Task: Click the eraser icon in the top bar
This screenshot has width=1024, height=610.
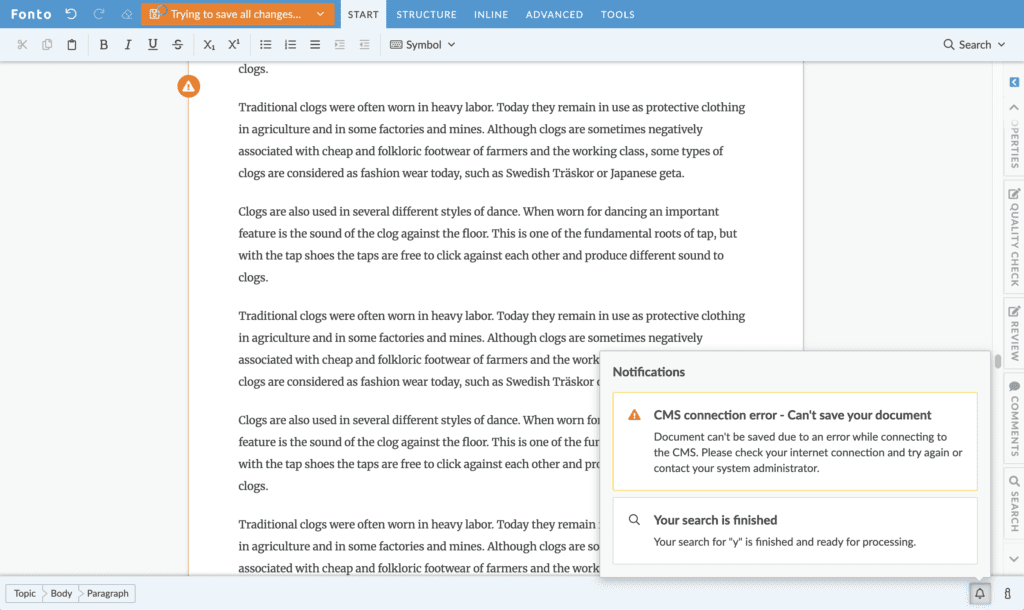Action: tap(127, 14)
